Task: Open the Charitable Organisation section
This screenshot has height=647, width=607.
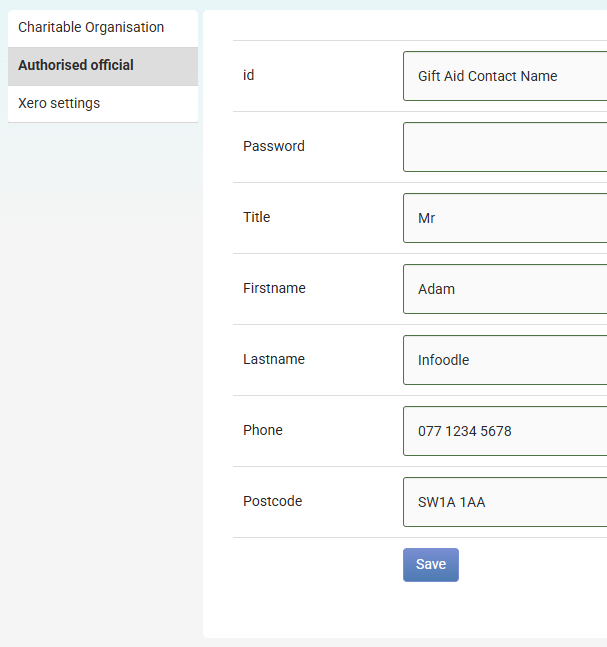Action: pos(103,28)
